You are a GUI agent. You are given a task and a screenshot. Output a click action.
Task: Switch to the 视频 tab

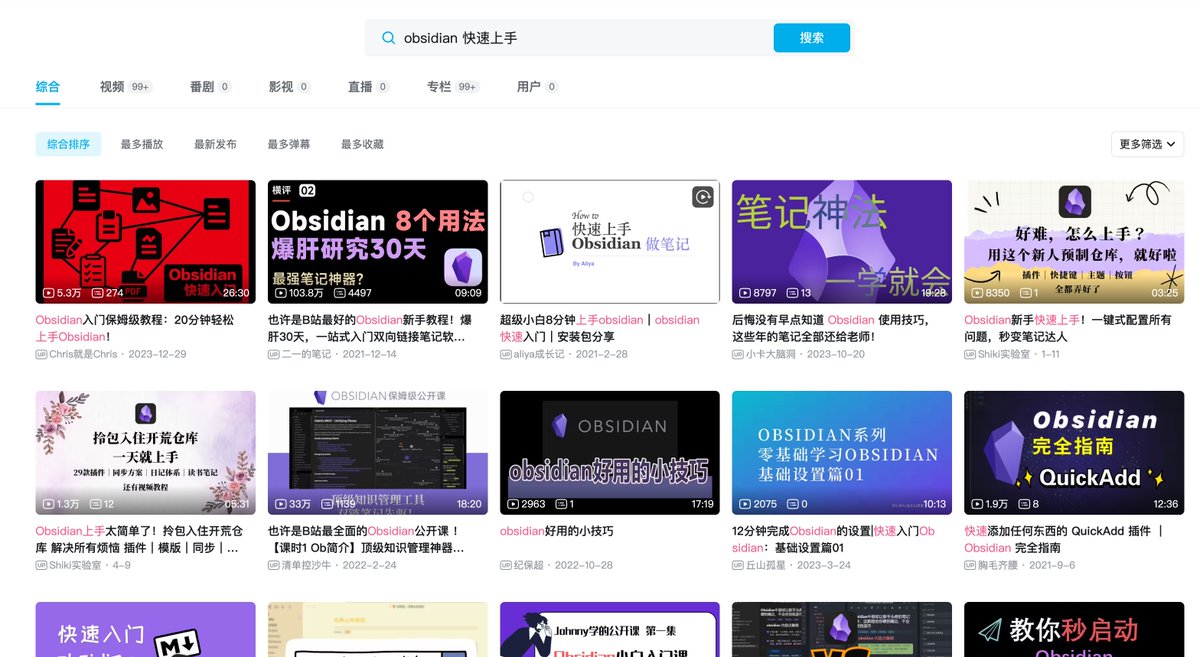click(125, 87)
